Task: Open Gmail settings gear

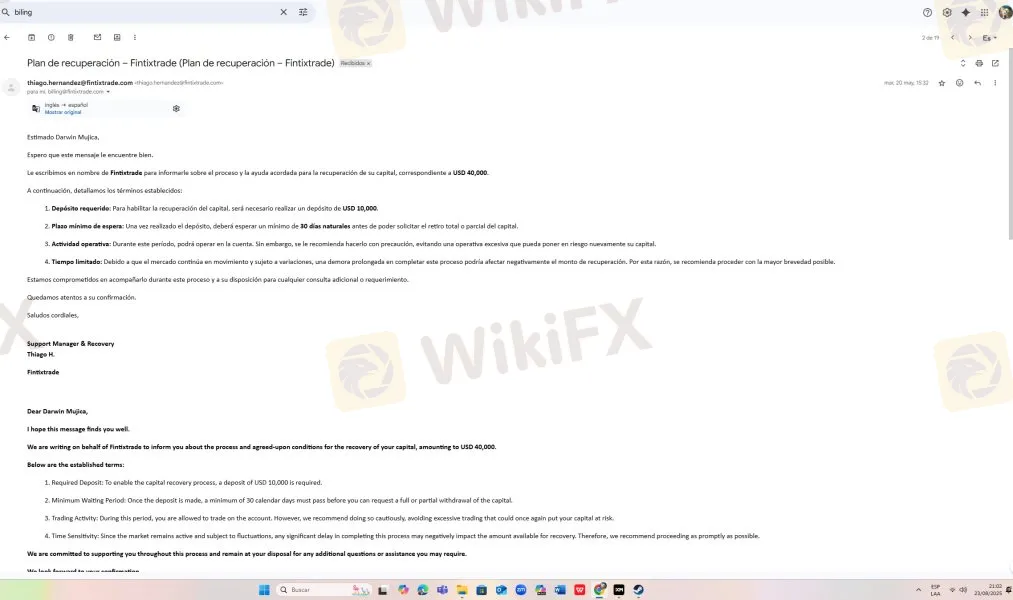Action: (x=946, y=12)
